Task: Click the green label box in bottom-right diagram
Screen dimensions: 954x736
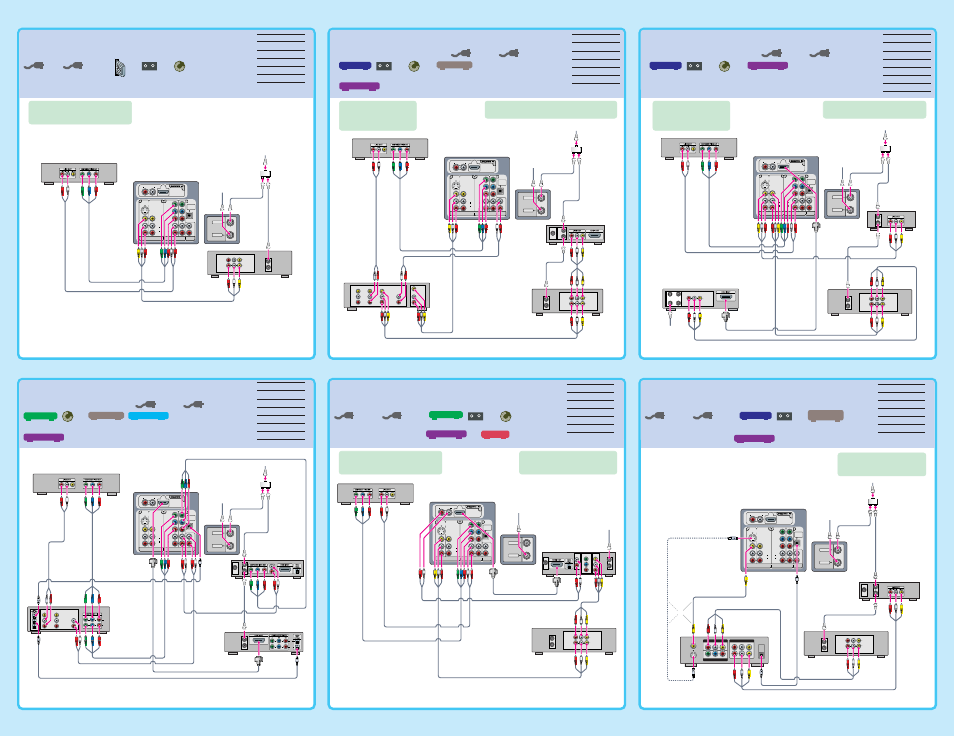Action: point(882,464)
